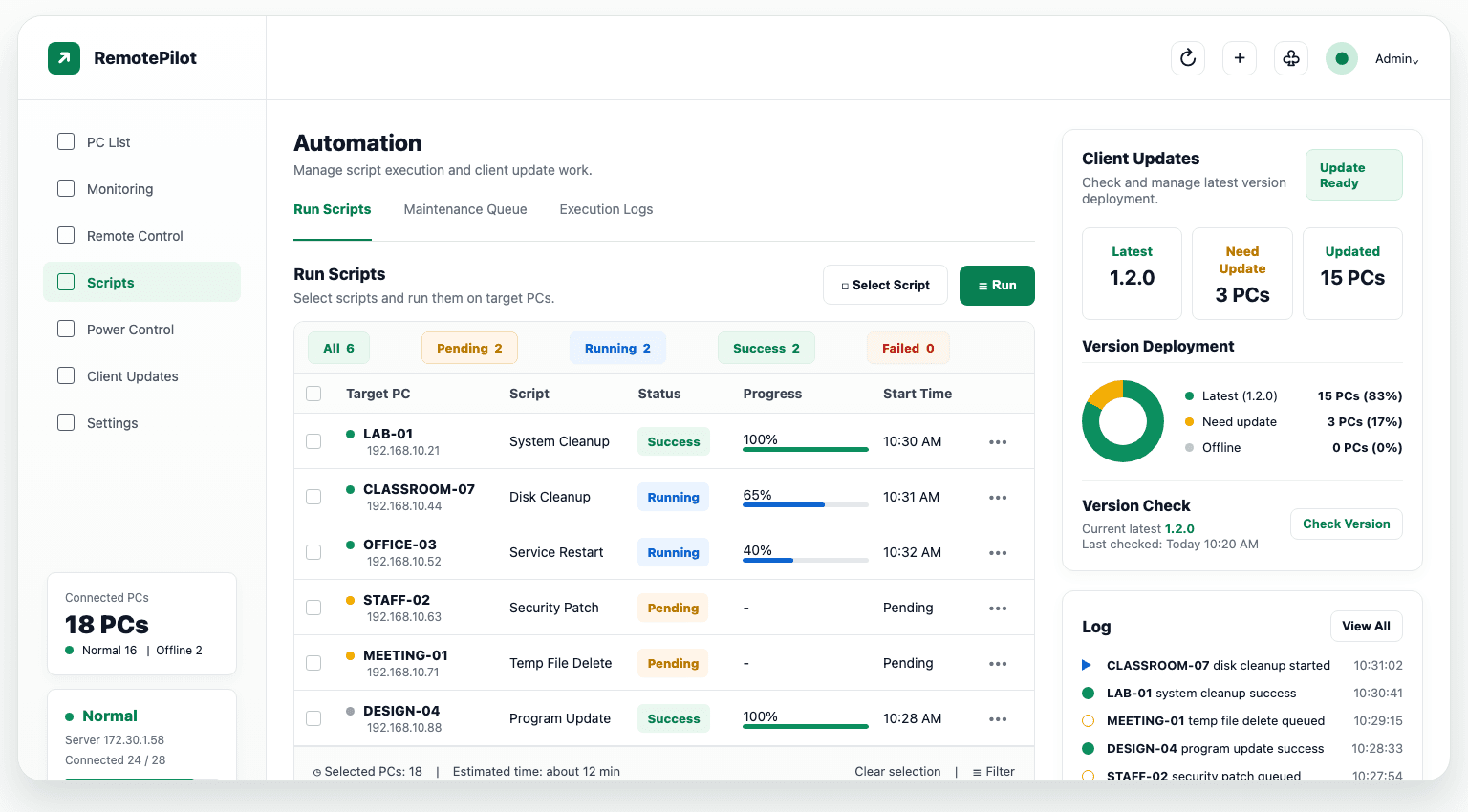This screenshot has height=812, width=1468.
Task: Filter by Success 2 status
Action: click(766, 348)
